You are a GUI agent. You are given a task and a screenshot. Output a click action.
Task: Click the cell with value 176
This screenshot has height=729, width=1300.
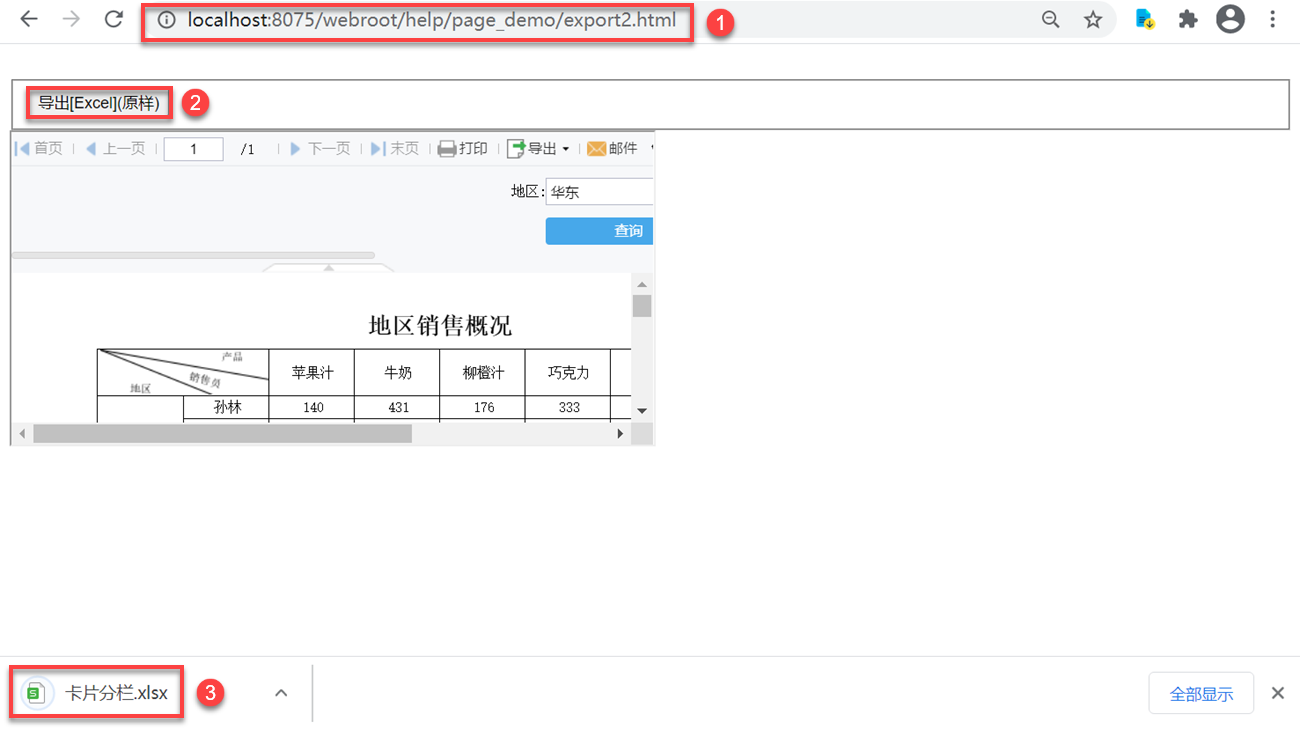(x=482, y=408)
